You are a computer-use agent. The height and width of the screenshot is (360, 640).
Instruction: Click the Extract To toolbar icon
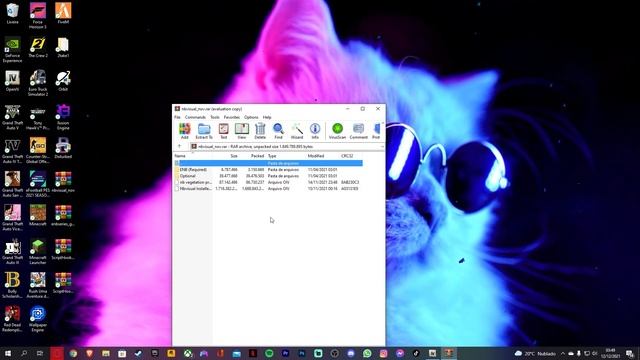(204, 131)
